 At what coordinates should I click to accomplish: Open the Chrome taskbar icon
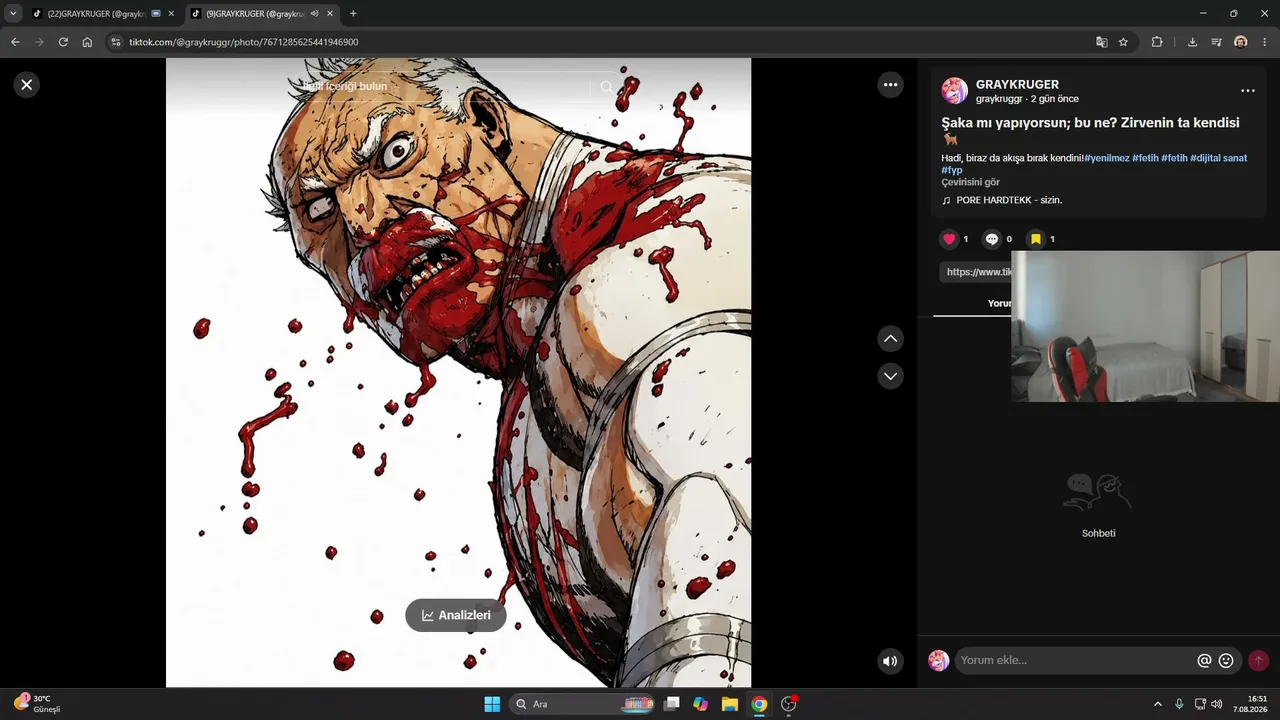759,704
